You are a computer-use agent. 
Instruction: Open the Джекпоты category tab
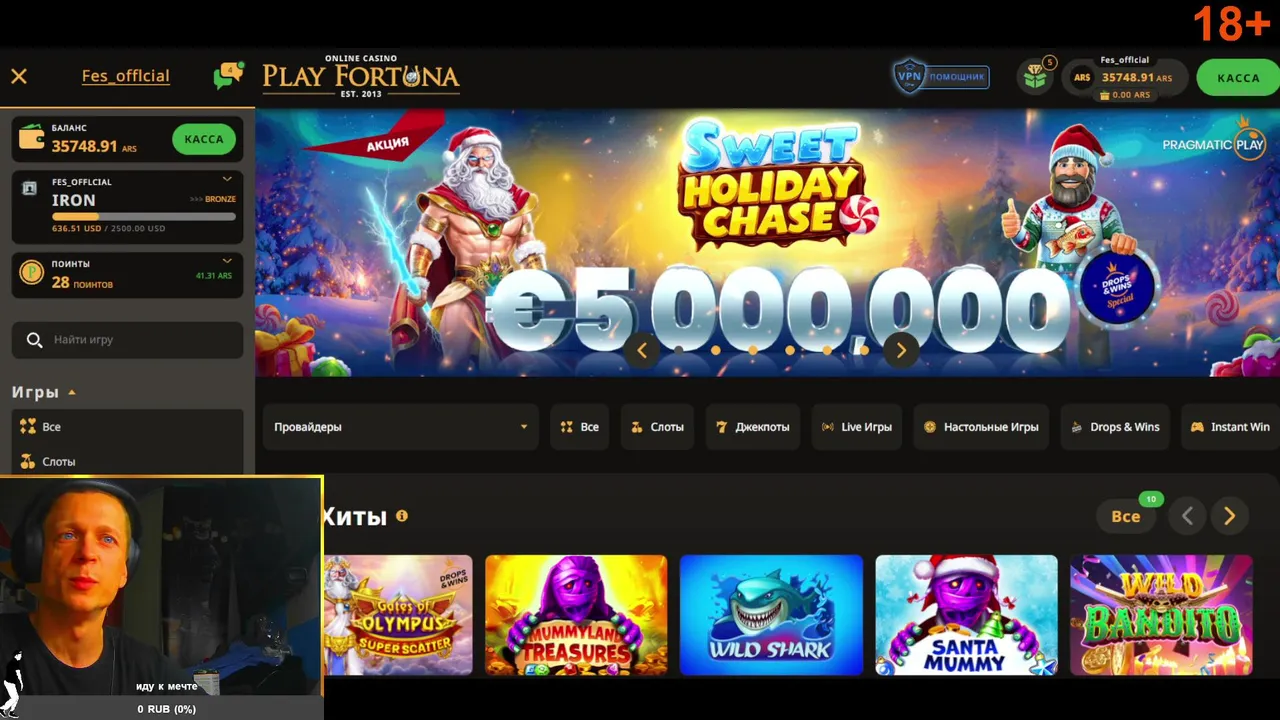tap(754, 427)
